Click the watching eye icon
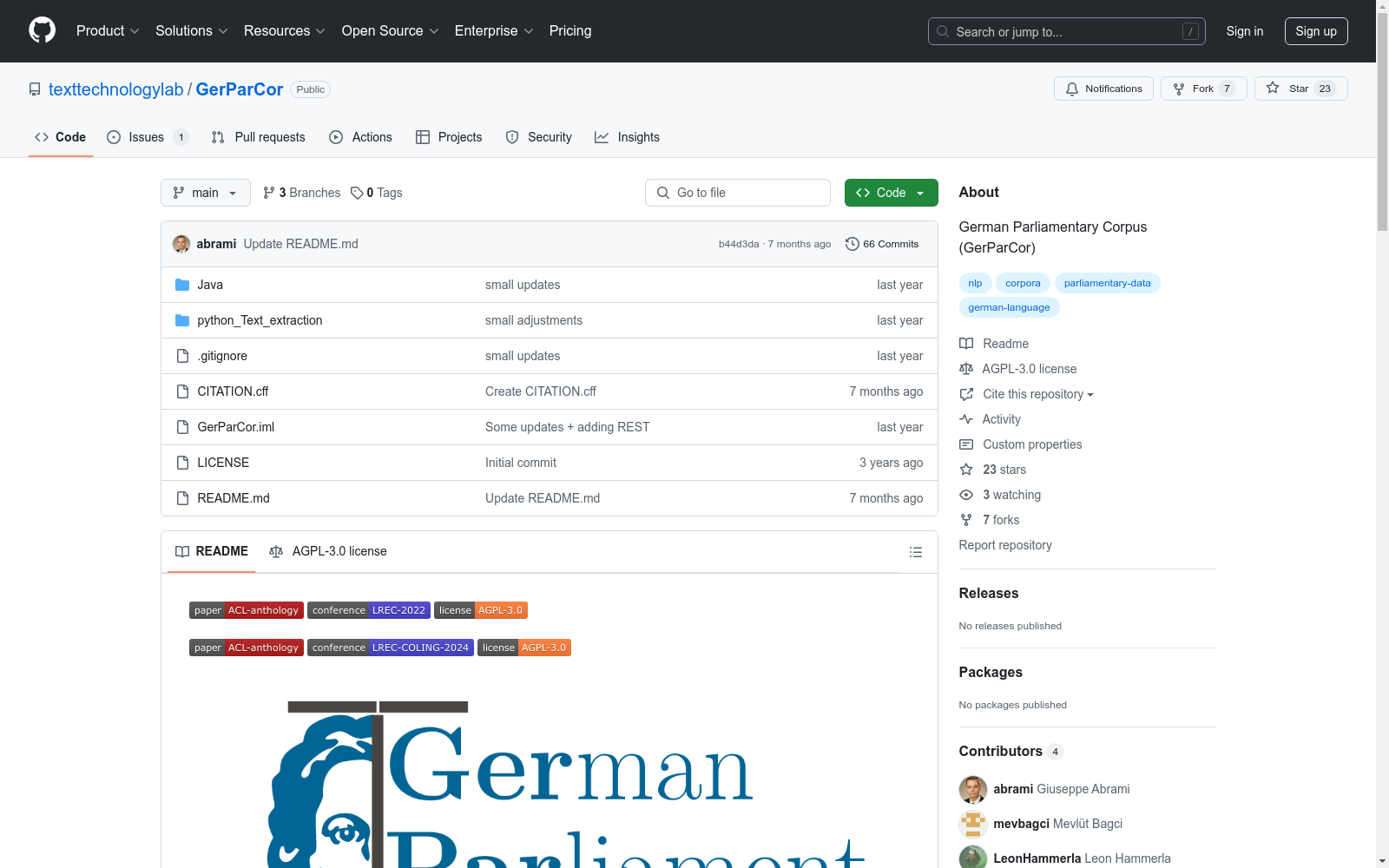 tap(966, 495)
